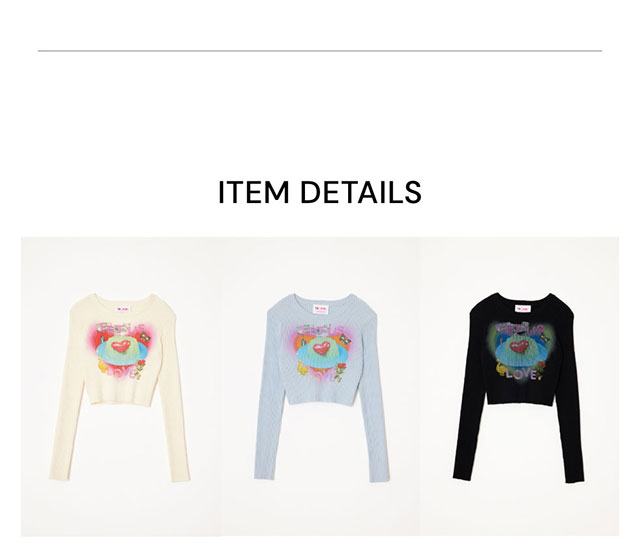The height and width of the screenshot is (553, 640).
Task: Open the cream sweater product image
Action: [x=120, y=387]
